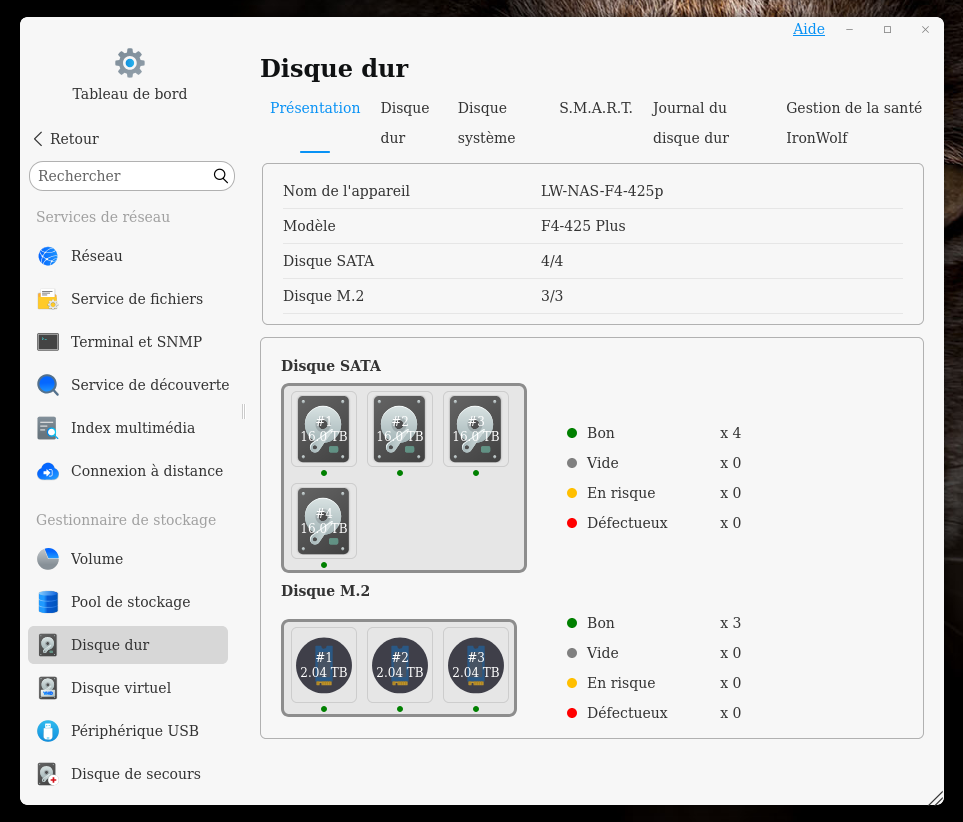Switch to Gestion de la santé IronWolf tab

(853, 123)
